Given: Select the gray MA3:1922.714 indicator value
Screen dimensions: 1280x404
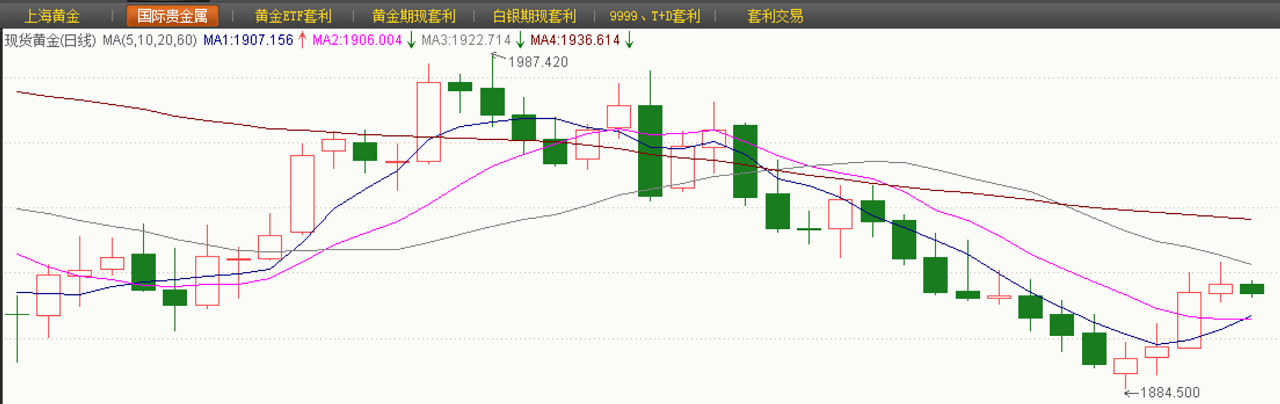Looking at the screenshot, I should pos(466,40).
